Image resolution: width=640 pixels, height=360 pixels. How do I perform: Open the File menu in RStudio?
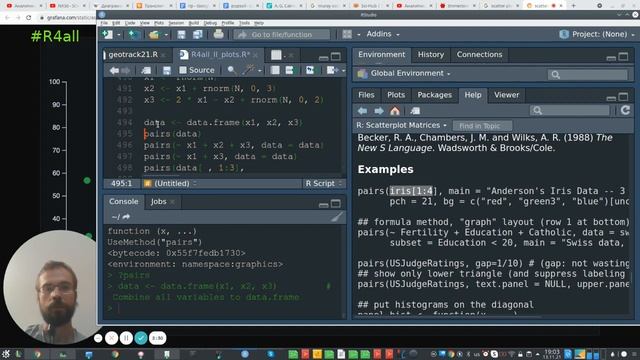coord(104,23)
